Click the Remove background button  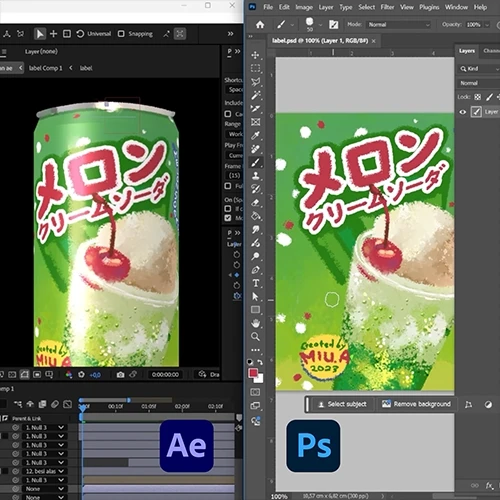coord(416,404)
